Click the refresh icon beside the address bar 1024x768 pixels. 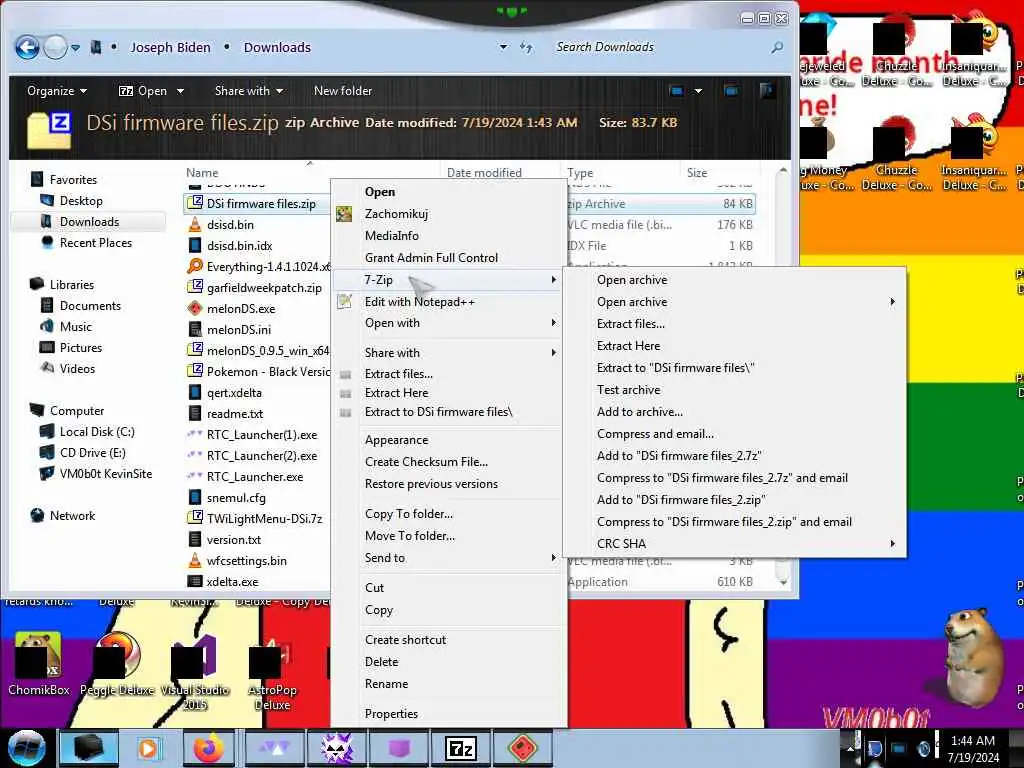pos(526,47)
